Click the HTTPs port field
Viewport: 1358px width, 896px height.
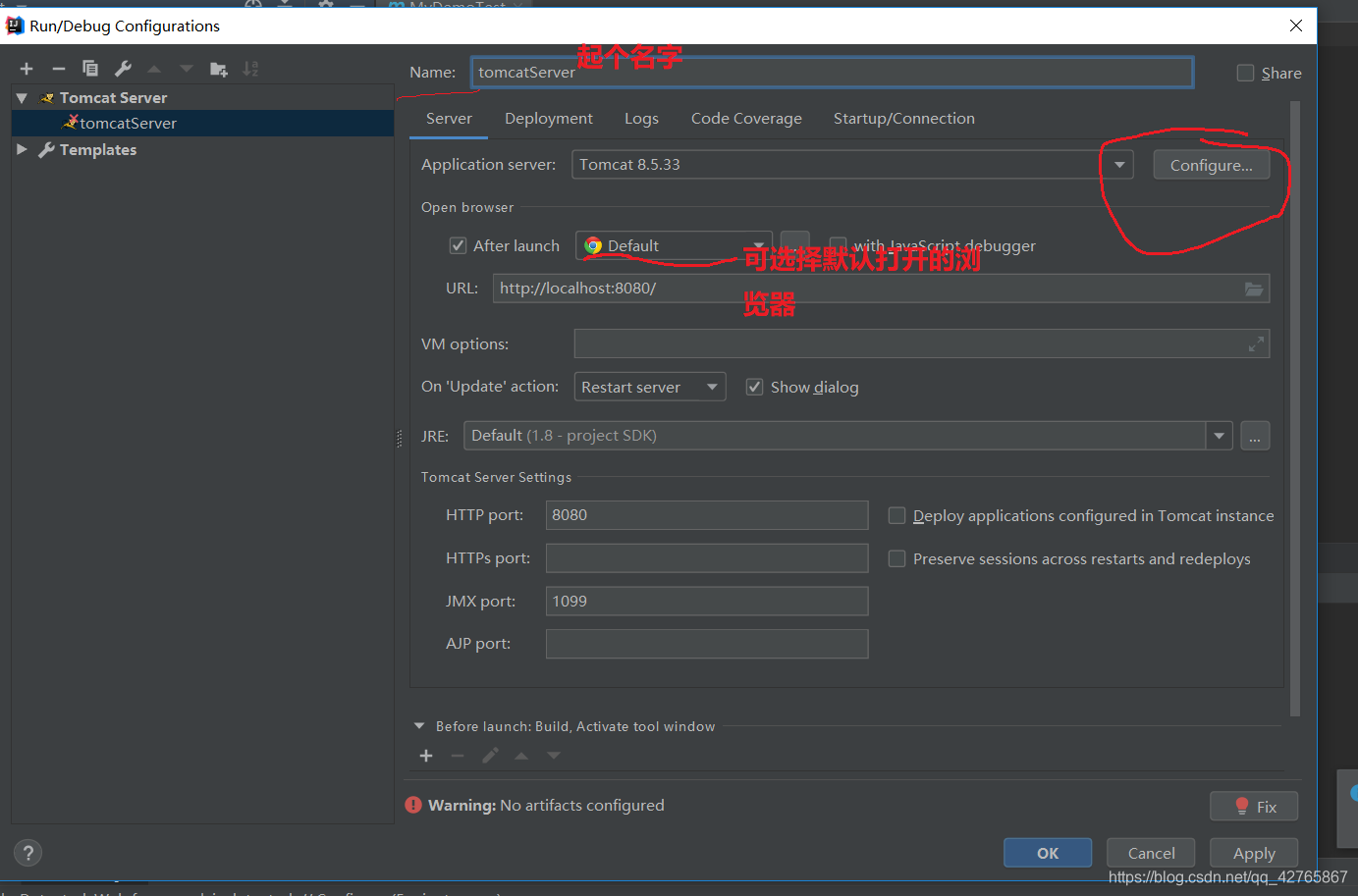(x=707, y=558)
